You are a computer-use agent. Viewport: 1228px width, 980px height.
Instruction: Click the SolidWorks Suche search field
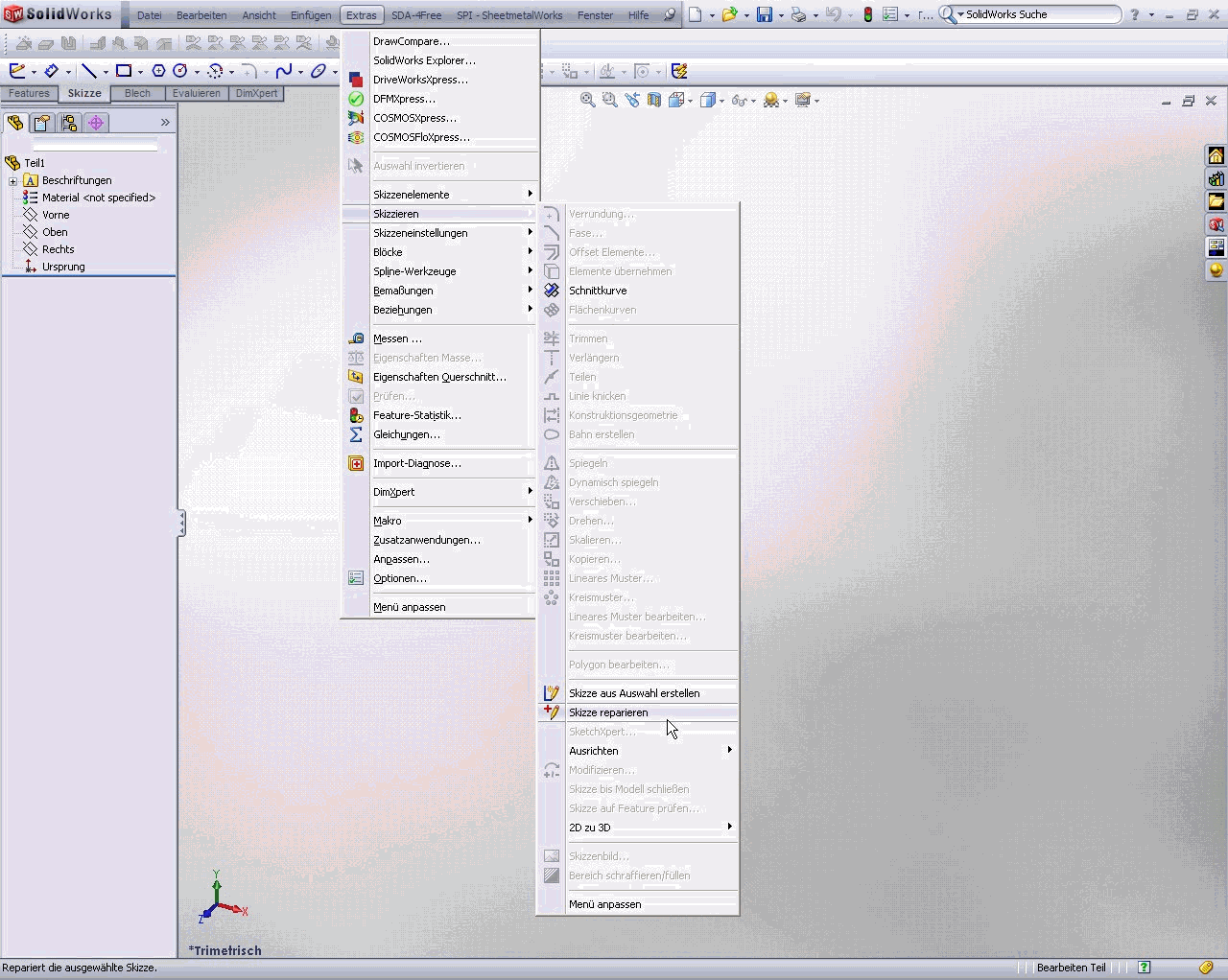click(x=1041, y=14)
